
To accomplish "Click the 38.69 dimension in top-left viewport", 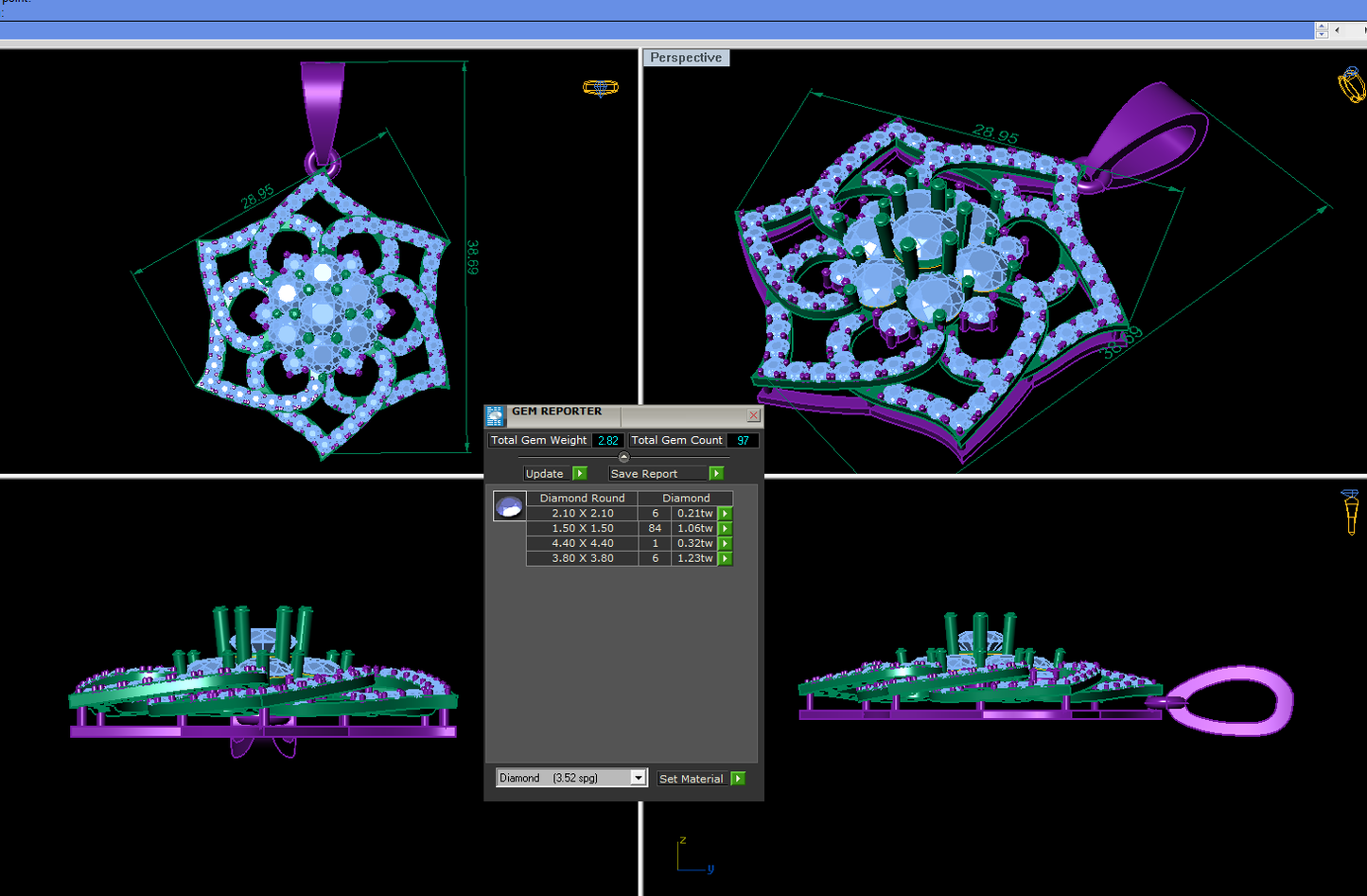I will click(473, 257).
